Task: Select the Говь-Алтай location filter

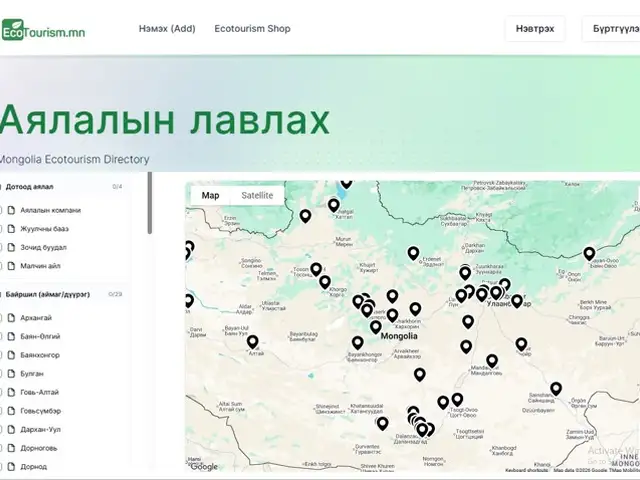Action: coord(40,392)
